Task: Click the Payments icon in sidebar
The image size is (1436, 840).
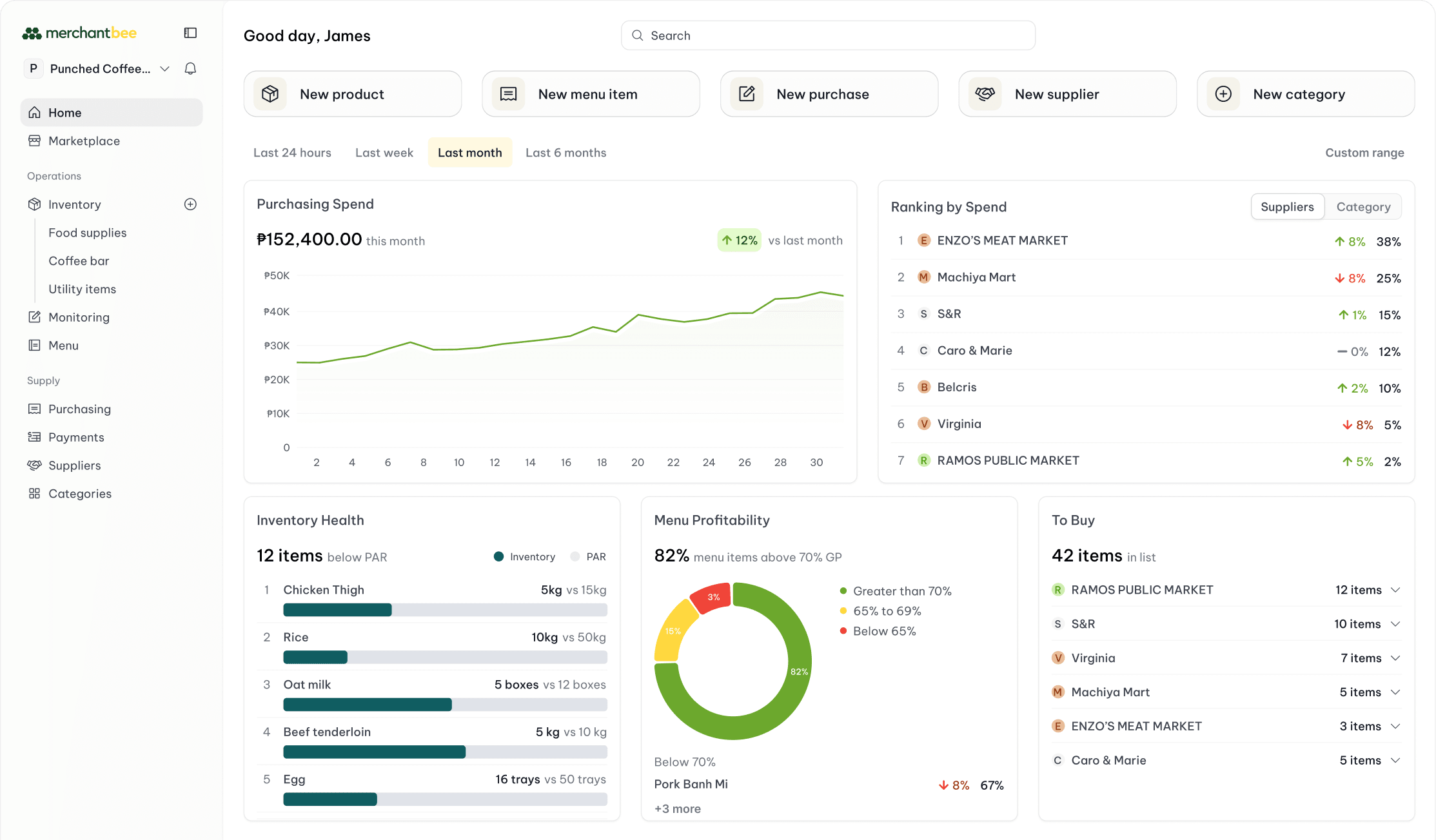Action: point(34,437)
